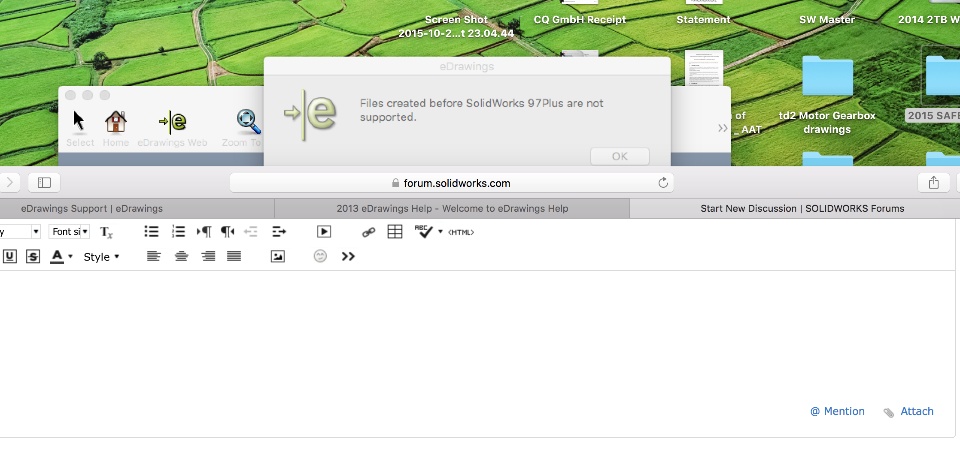Viewport: 960px width, 469px height.
Task: Switch editor to HTML source view
Action: pos(461,232)
